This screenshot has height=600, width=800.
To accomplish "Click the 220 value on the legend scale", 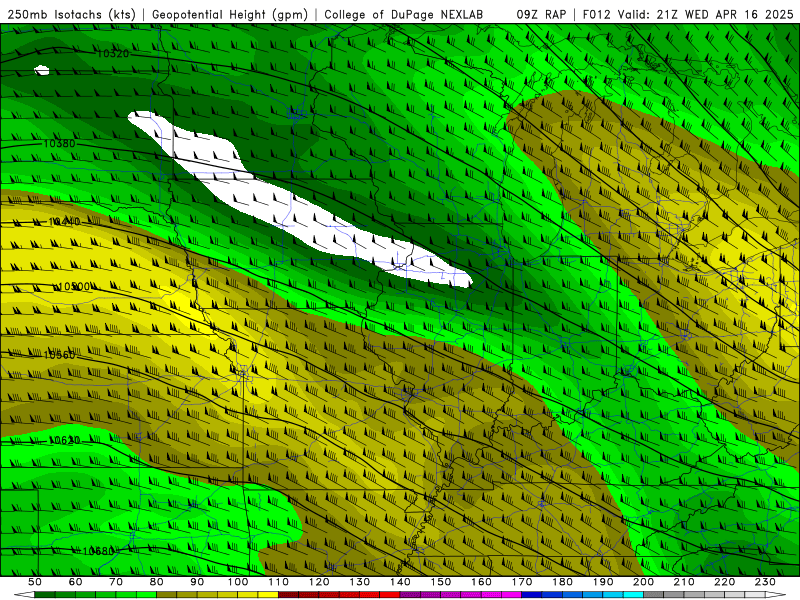I will pyautogui.click(x=724, y=582).
